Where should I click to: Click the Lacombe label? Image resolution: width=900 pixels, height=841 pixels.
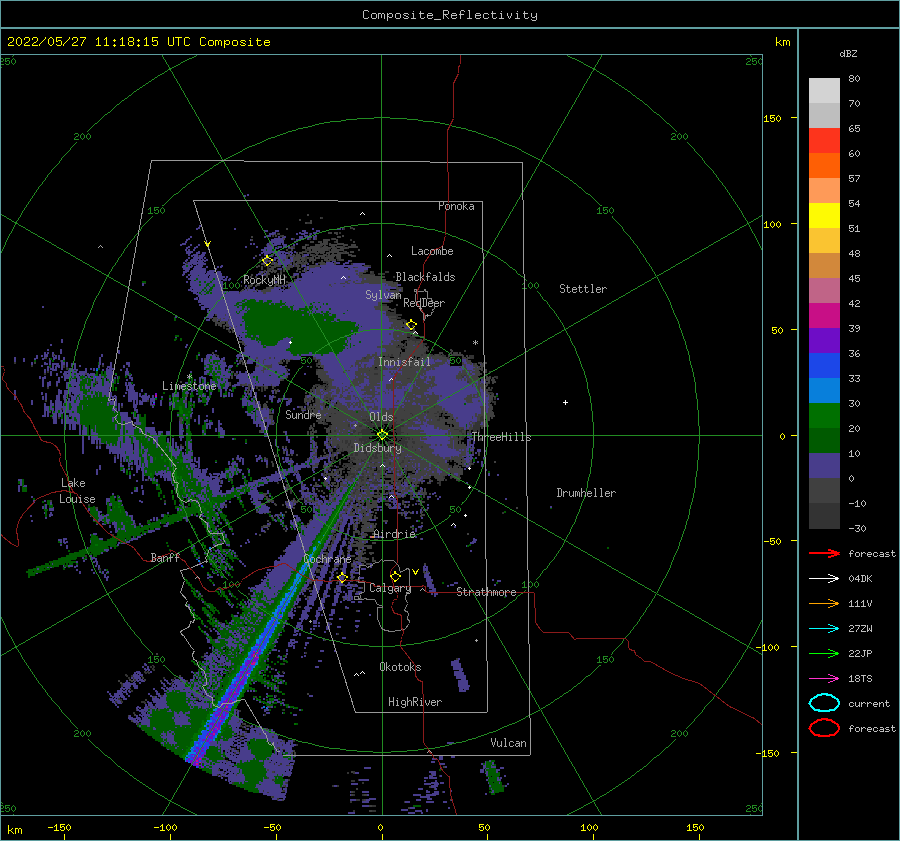[432, 251]
